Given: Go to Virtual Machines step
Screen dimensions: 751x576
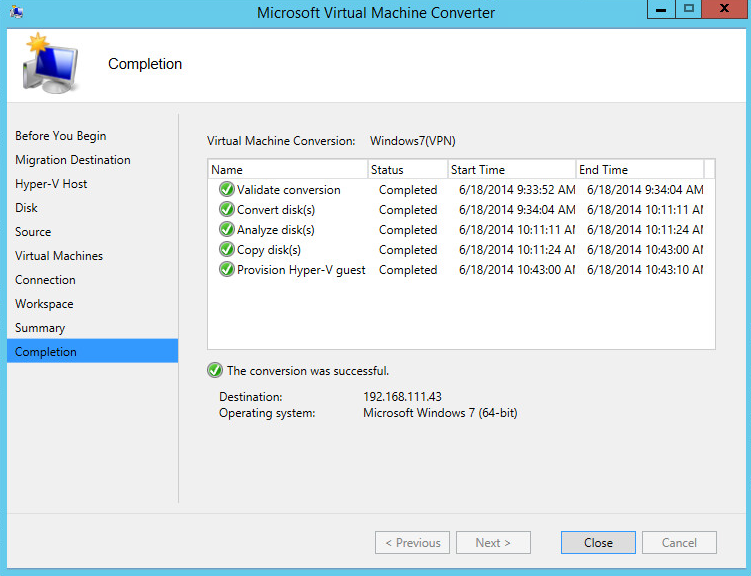Looking at the screenshot, I should coord(59,255).
